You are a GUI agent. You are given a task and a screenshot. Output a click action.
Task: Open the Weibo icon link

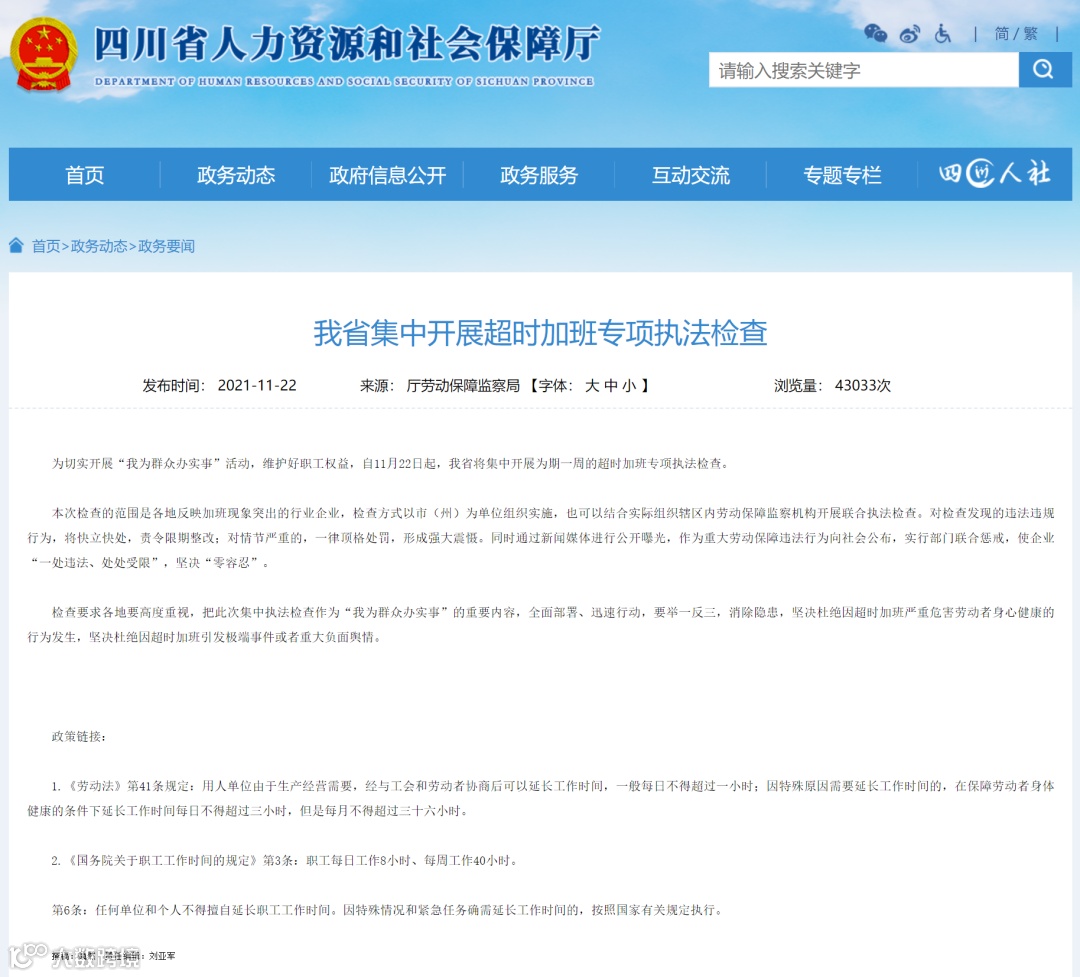tap(910, 34)
